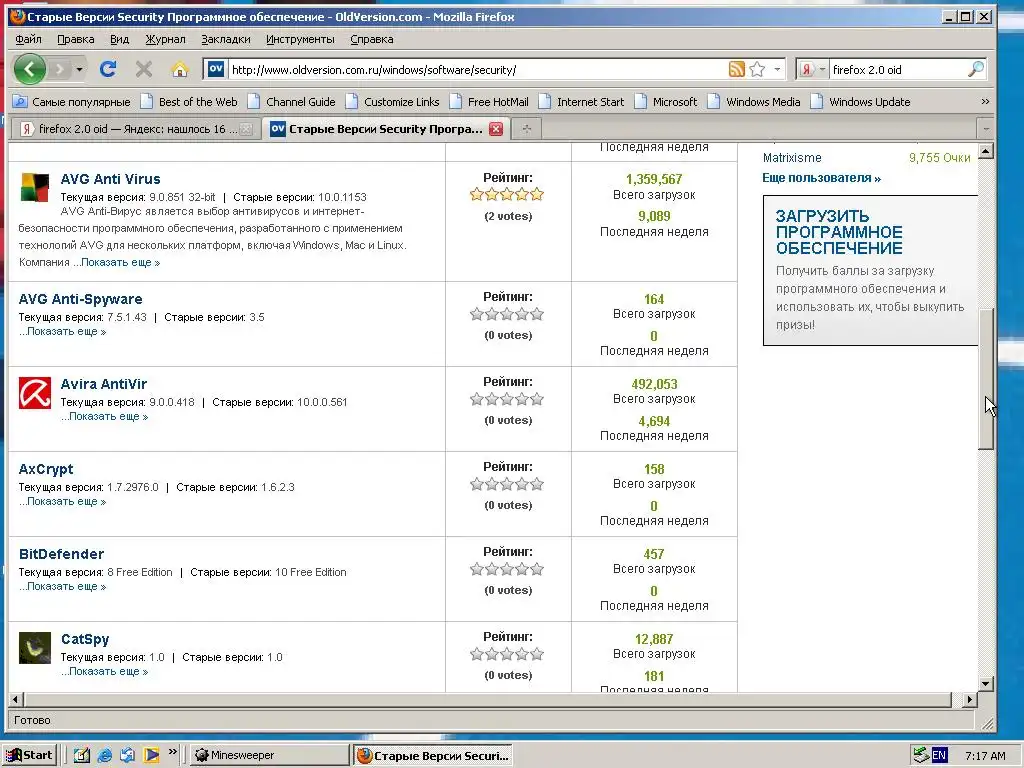Open the Channel Guide bookmark
Viewport: 1024px width, 768px height.
coord(292,102)
